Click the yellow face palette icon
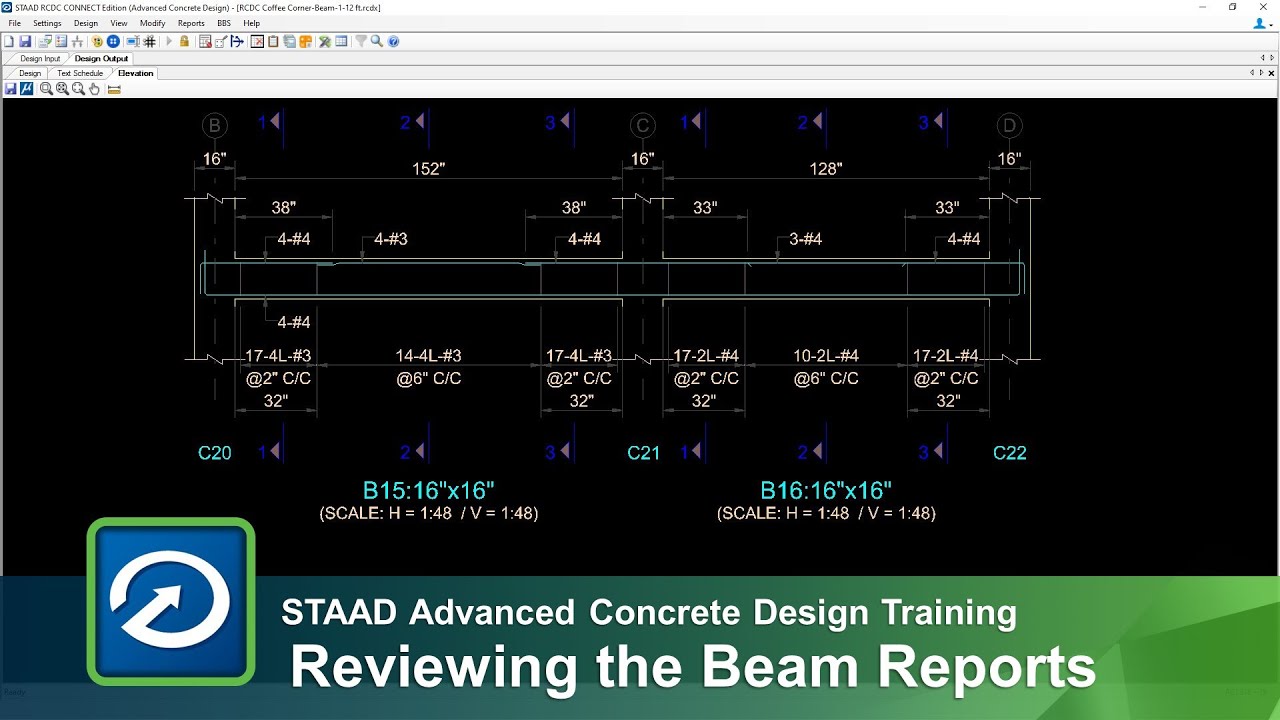The height and width of the screenshot is (720, 1280). coord(97,42)
